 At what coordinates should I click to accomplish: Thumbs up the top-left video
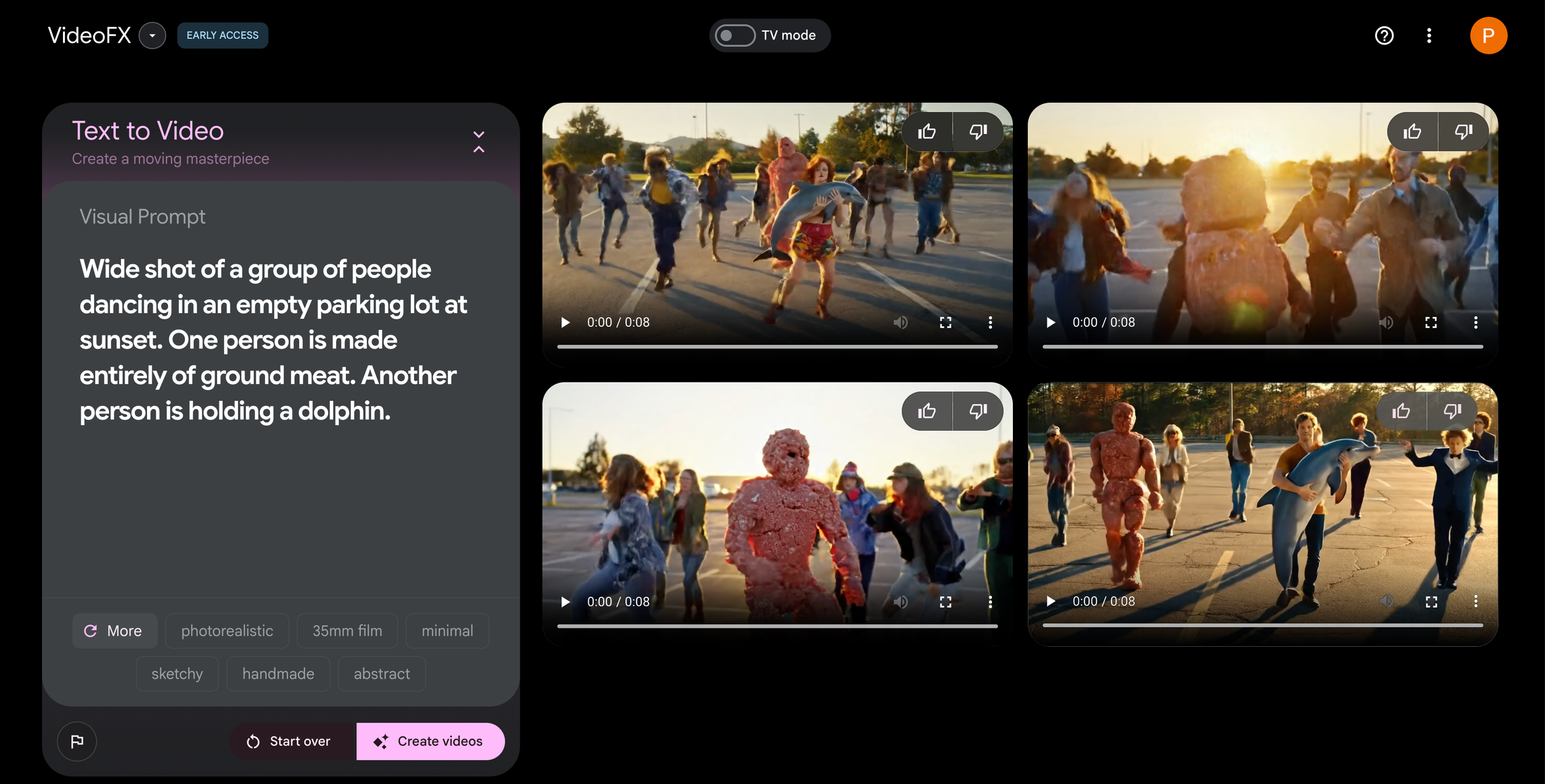point(926,132)
